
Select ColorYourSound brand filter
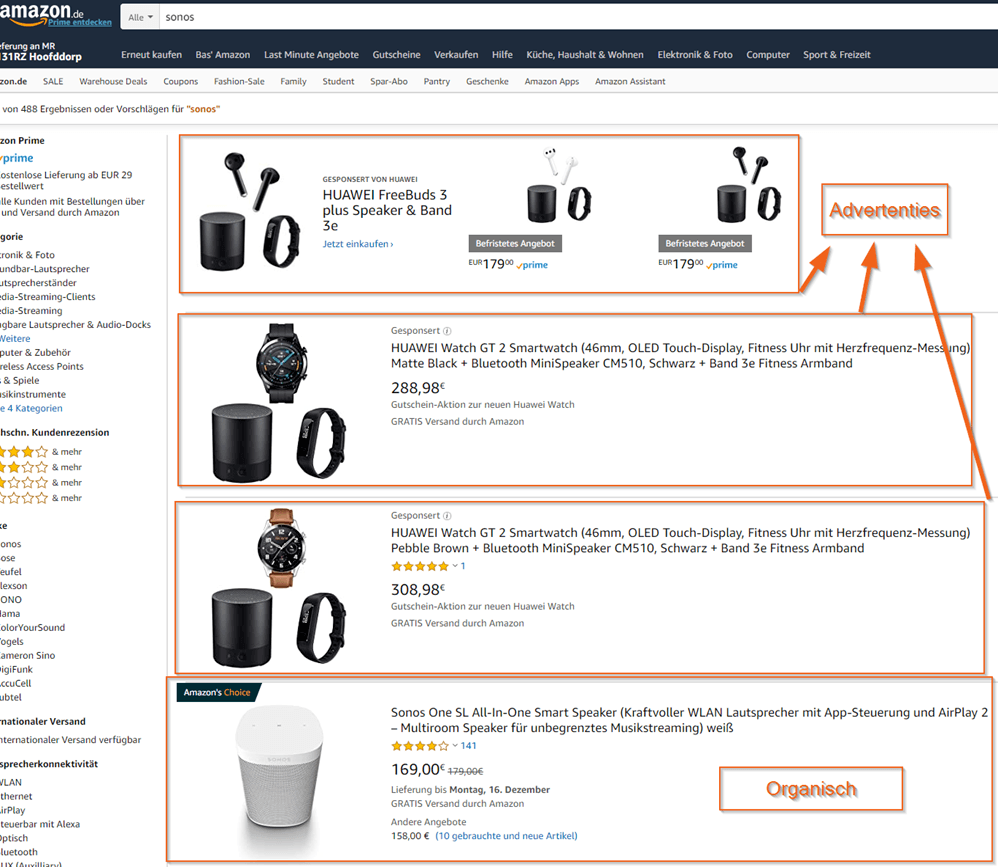(x=32, y=628)
